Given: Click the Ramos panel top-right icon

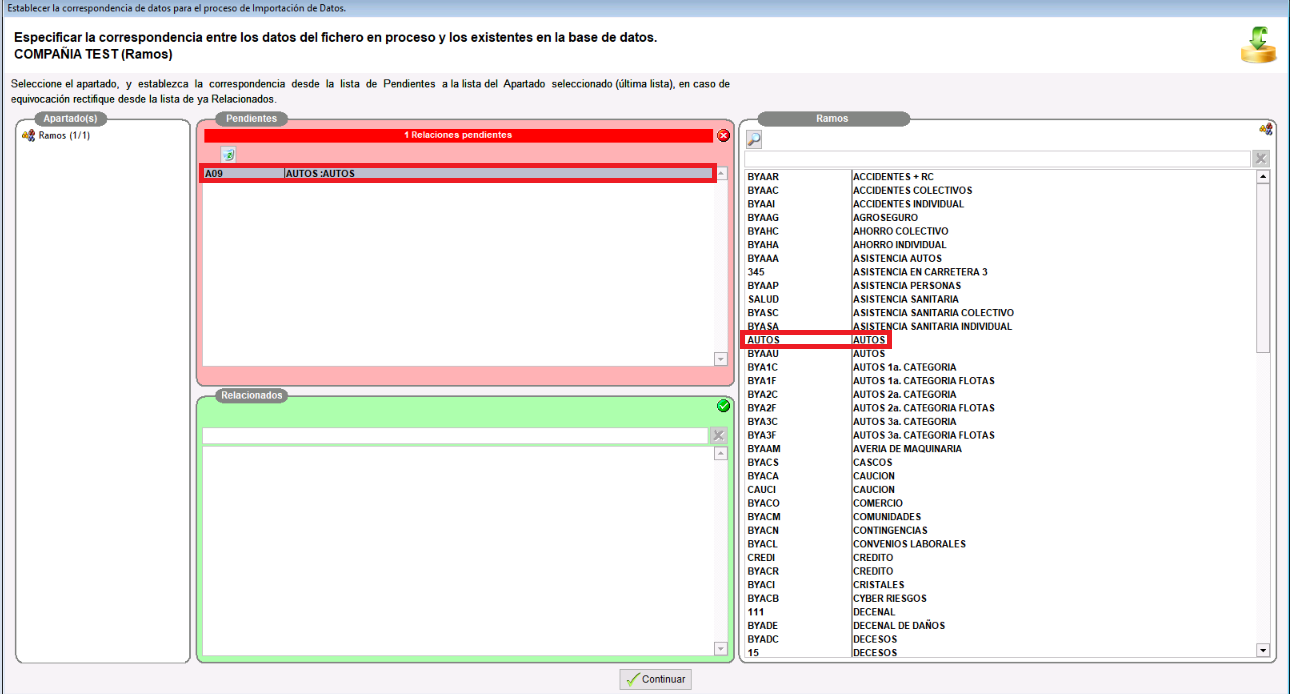Looking at the screenshot, I should [1265, 129].
